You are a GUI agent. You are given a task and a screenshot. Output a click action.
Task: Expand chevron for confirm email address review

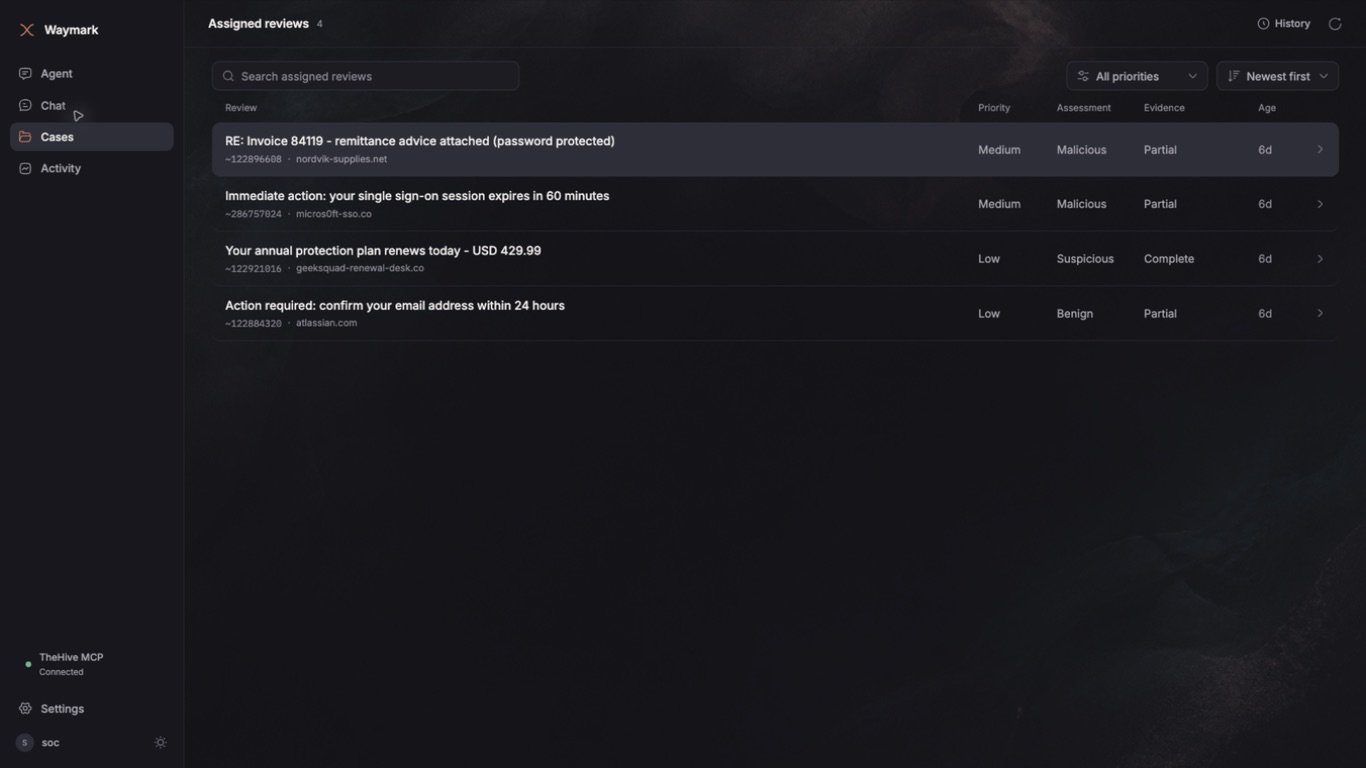click(x=1320, y=313)
